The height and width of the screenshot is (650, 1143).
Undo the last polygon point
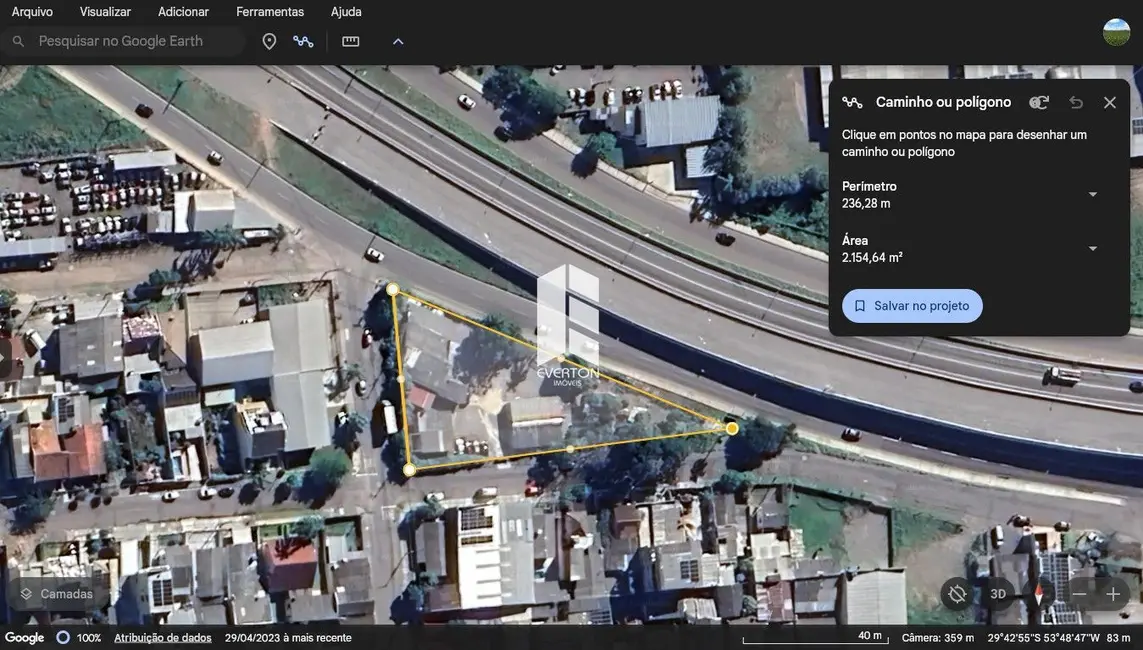[1076, 102]
